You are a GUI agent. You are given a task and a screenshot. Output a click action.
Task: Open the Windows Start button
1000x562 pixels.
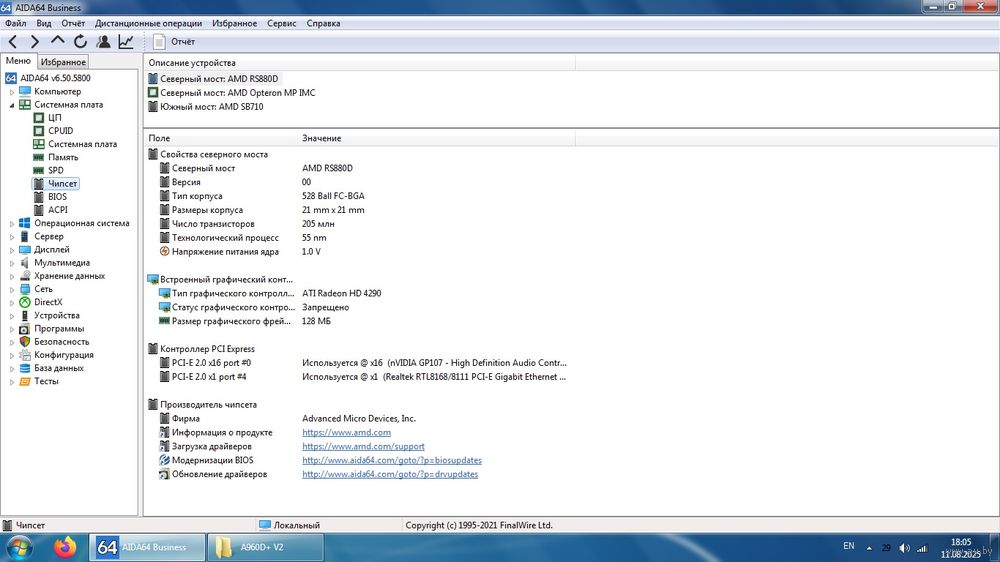click(19, 547)
